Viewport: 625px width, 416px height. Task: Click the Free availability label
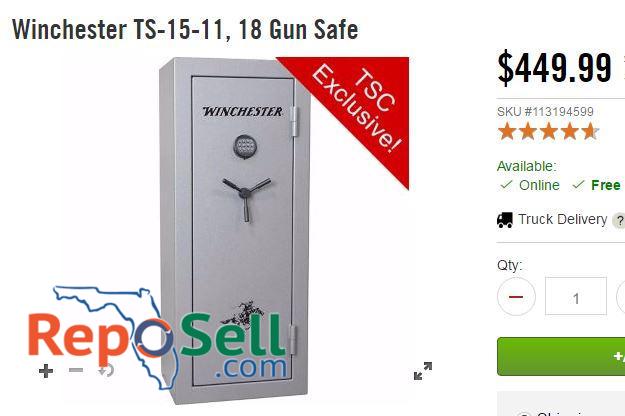(605, 185)
